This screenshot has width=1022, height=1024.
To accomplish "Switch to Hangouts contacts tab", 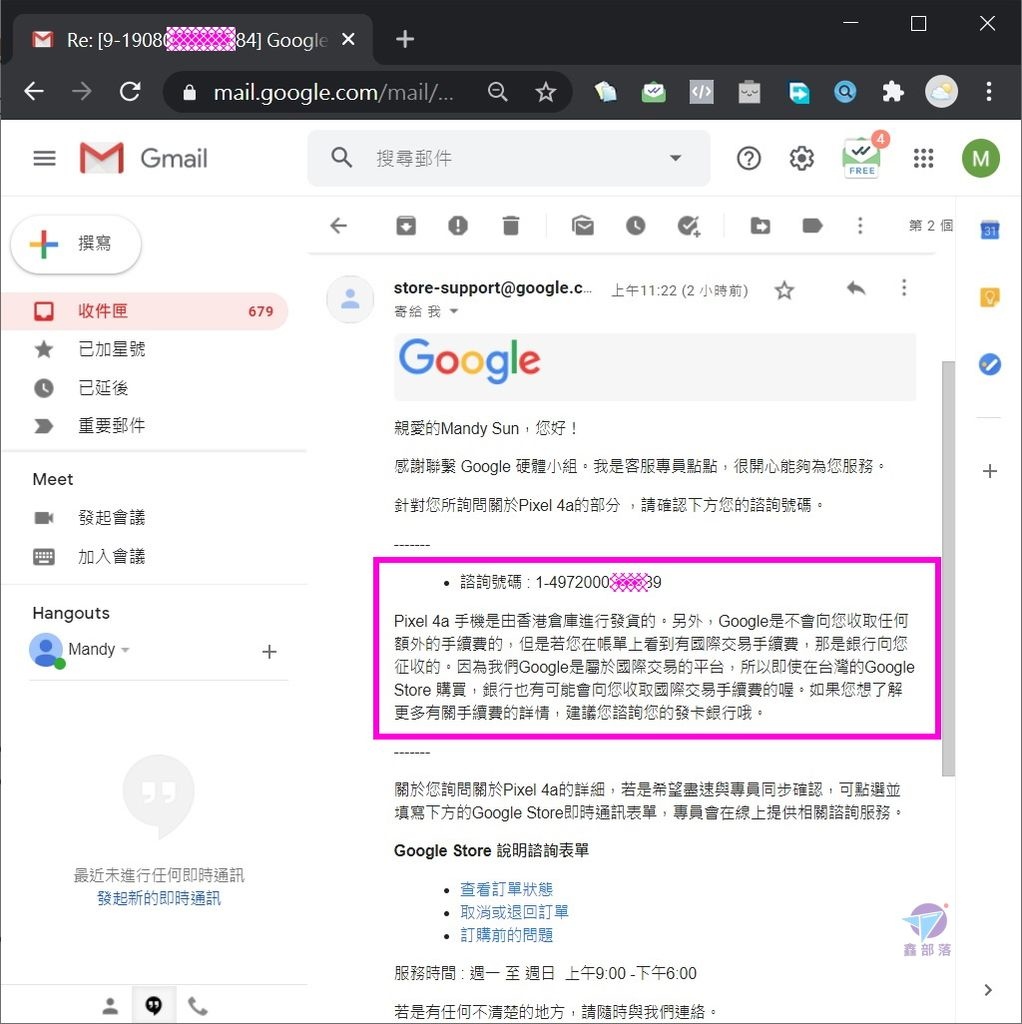I will pyautogui.click(x=110, y=1006).
